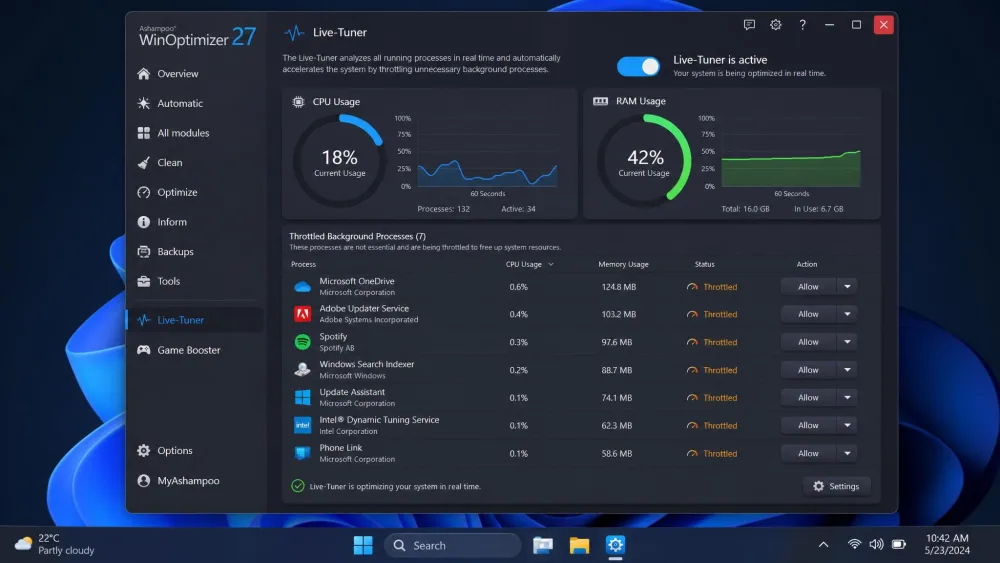Toggle the Live-Tuner active switch off

[638, 66]
